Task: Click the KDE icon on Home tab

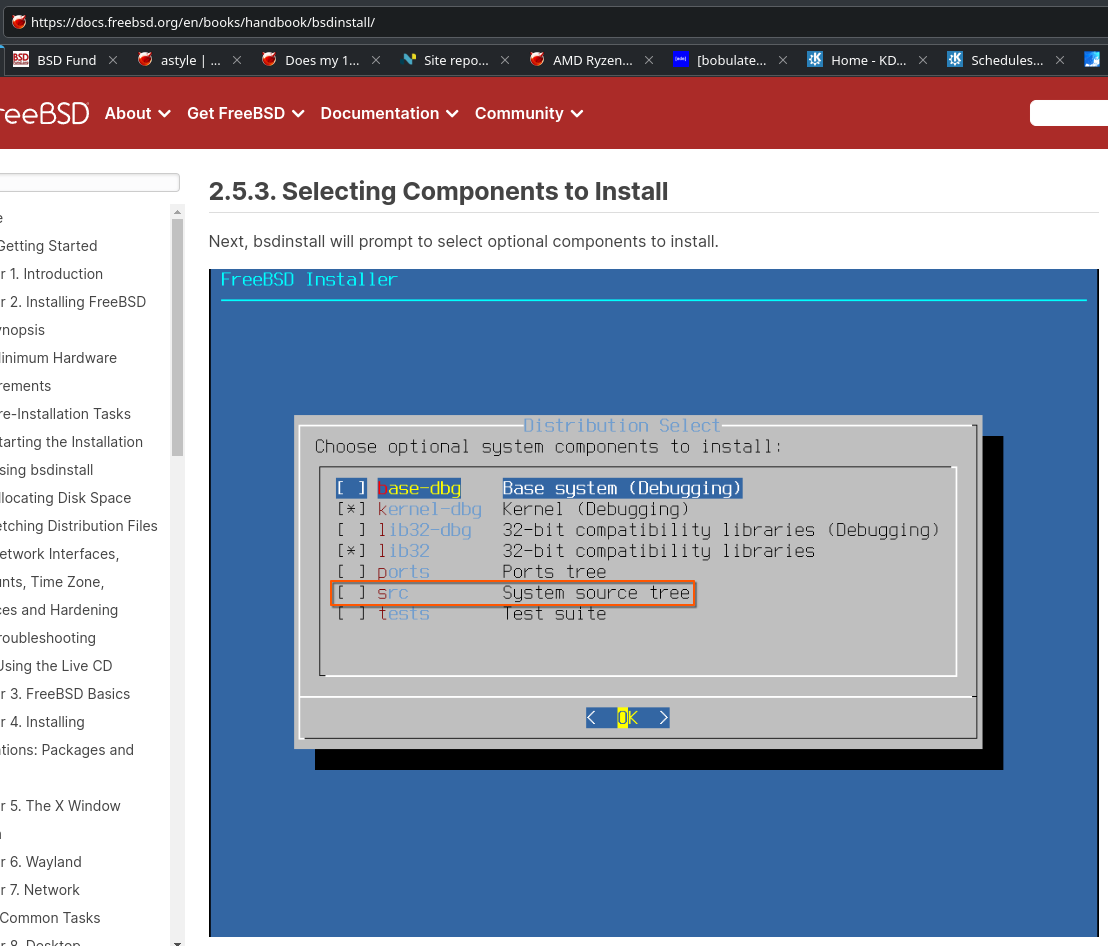Action: (x=815, y=60)
